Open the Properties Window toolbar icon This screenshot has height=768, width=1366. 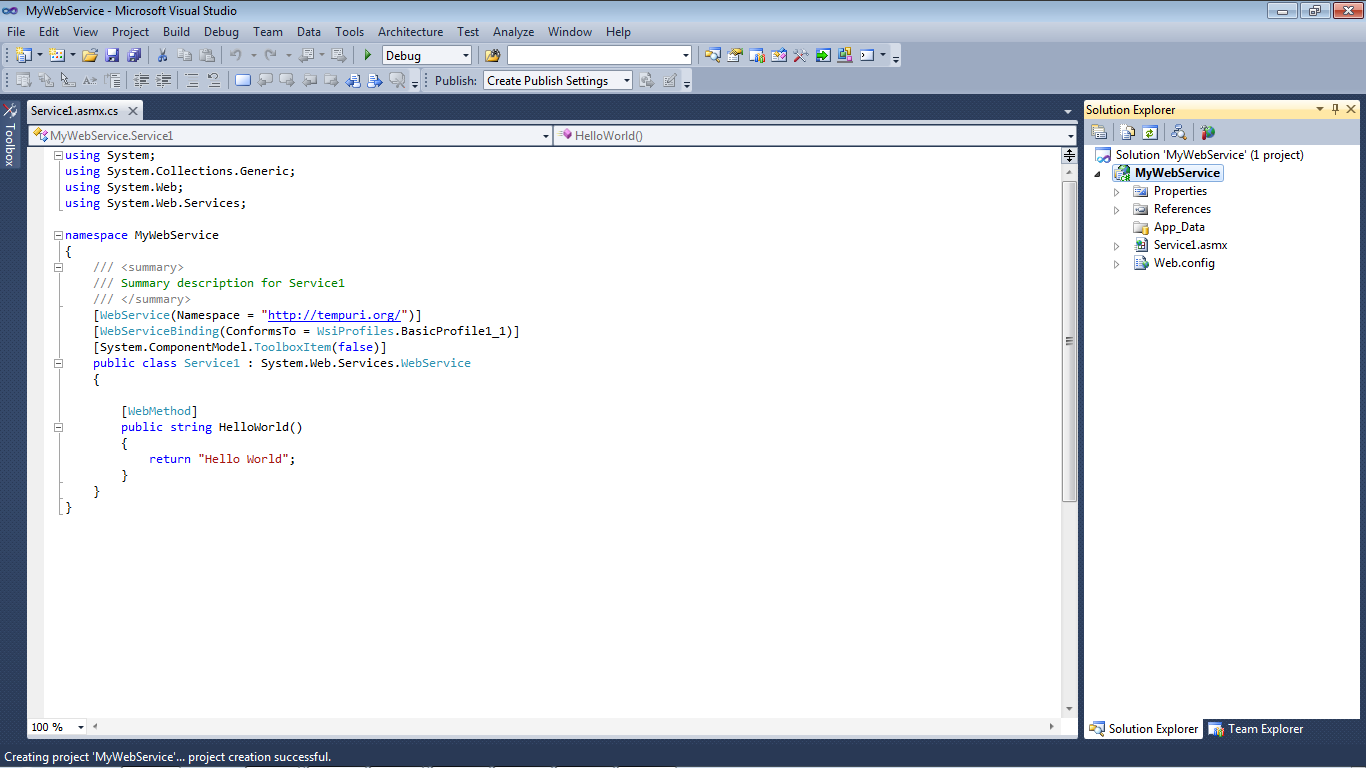735,55
